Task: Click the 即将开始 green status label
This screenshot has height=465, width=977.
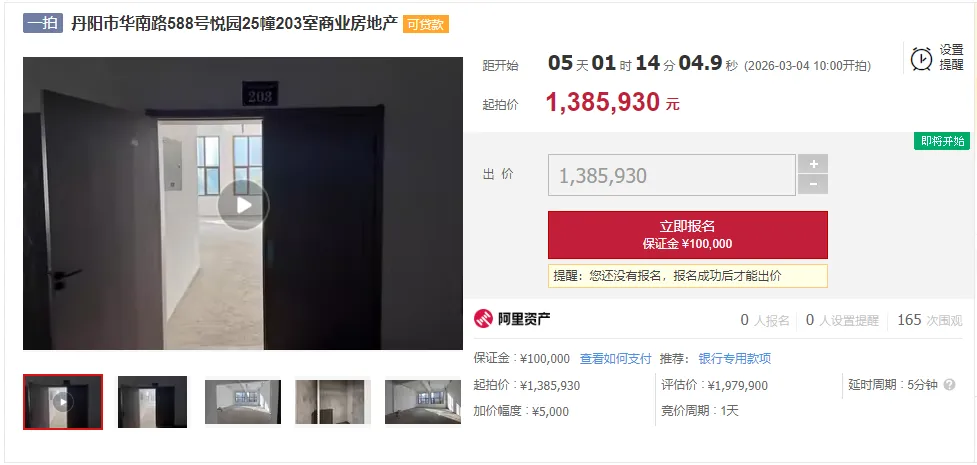Action: (x=942, y=141)
